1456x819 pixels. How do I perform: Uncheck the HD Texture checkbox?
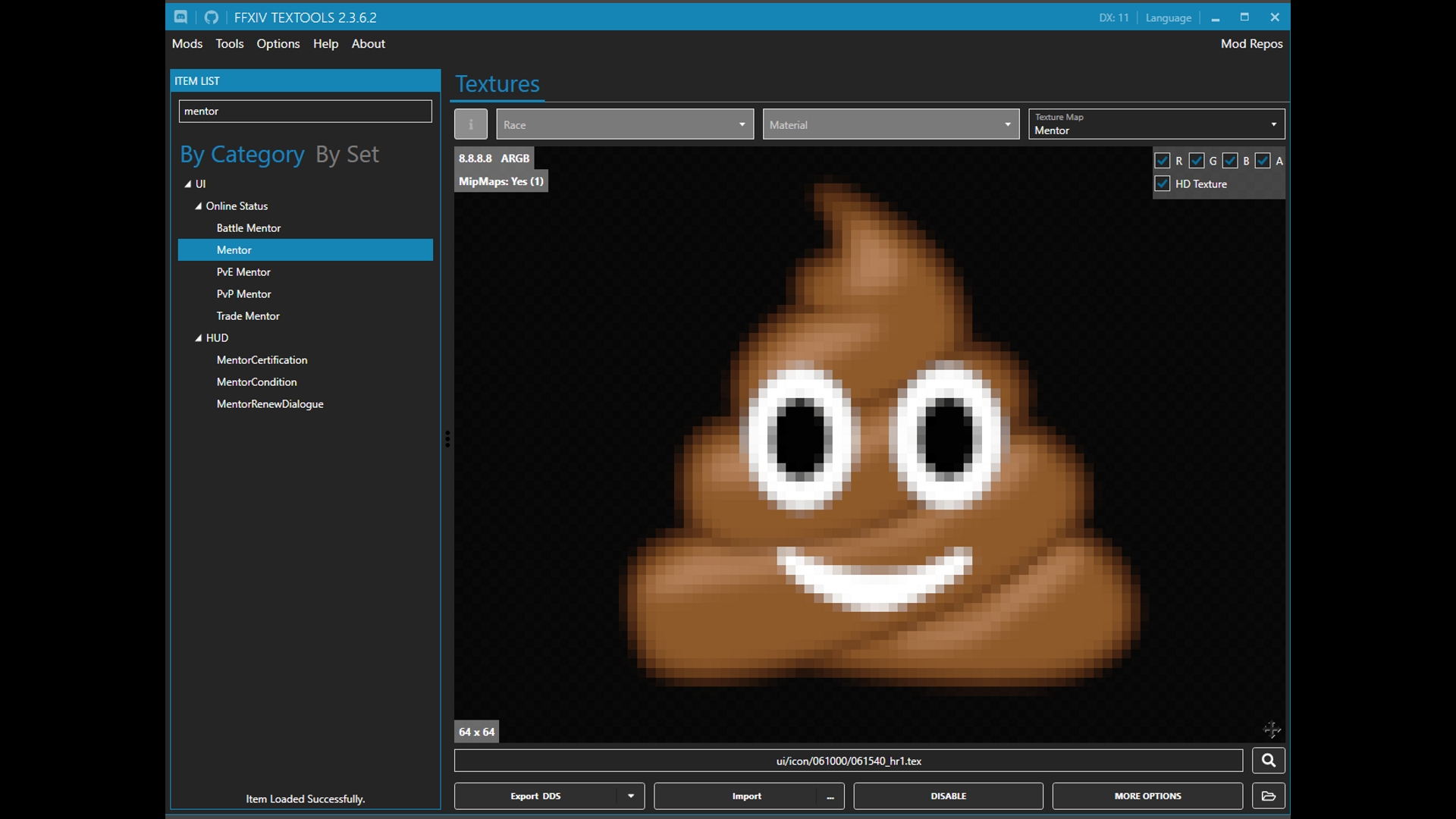click(1163, 184)
